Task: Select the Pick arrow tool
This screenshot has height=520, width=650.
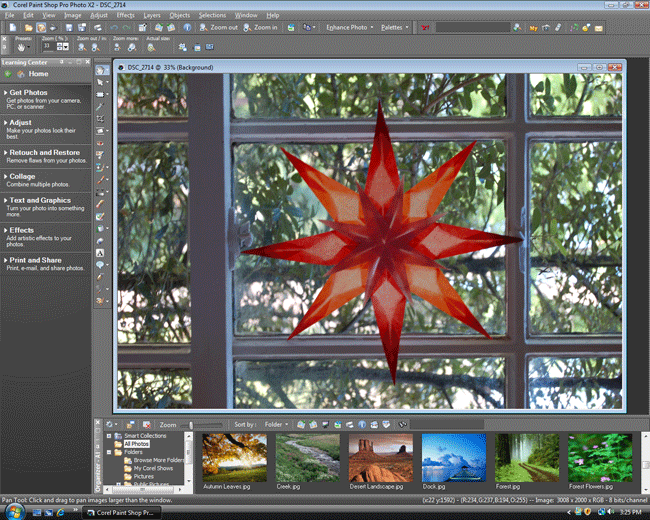Action: [x=100, y=83]
